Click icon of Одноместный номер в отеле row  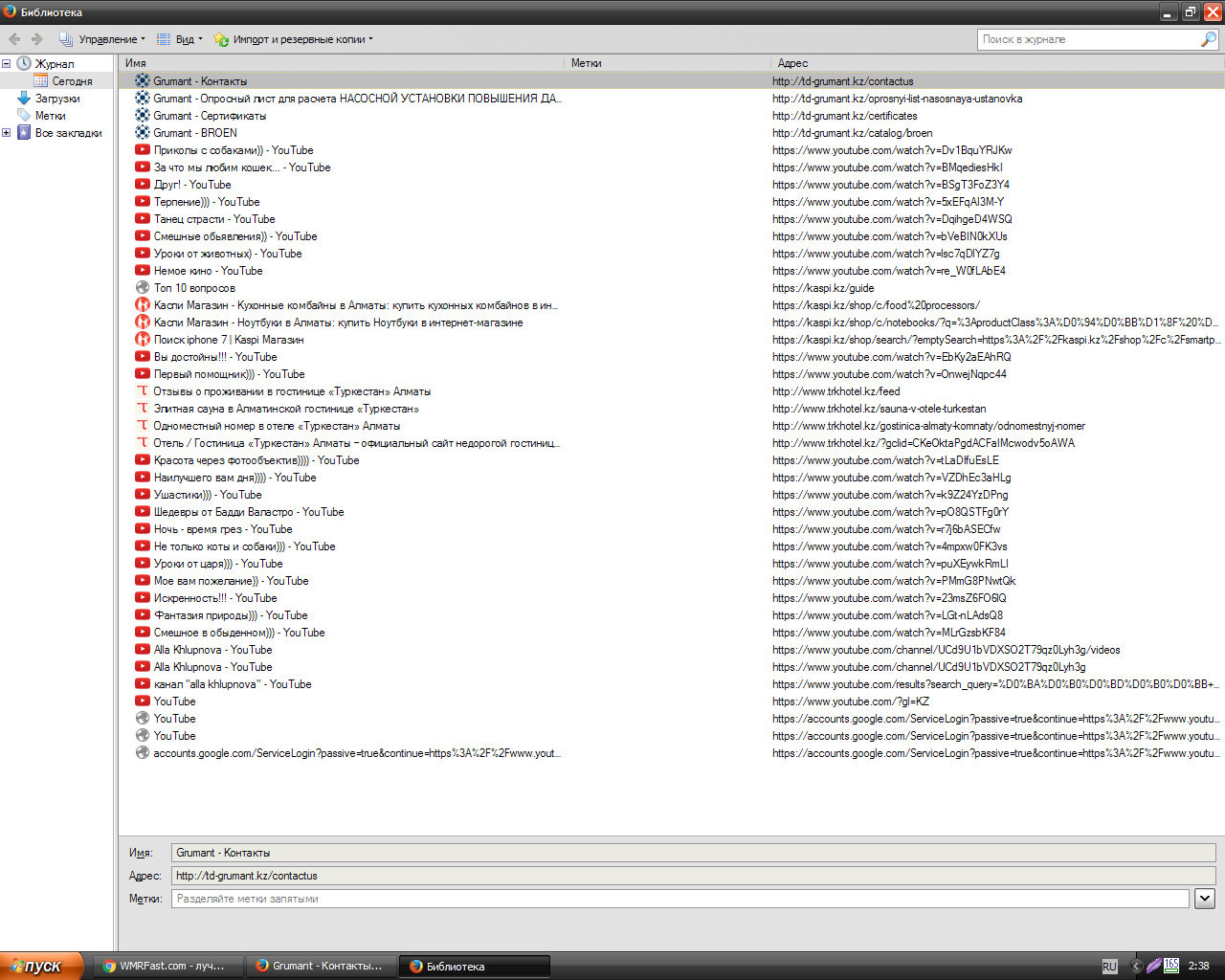[x=143, y=426]
